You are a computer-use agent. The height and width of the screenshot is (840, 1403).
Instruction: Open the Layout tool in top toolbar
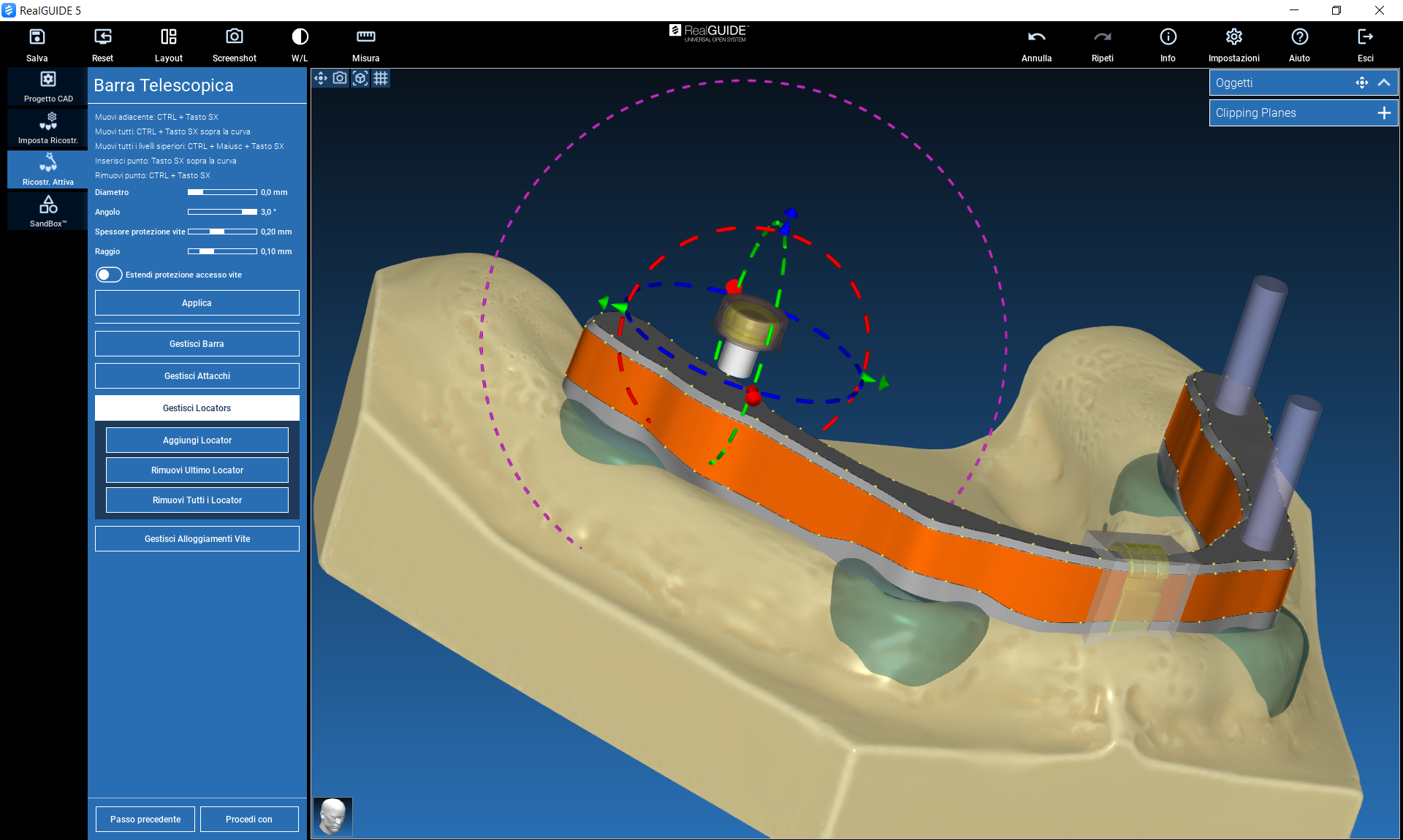[168, 37]
